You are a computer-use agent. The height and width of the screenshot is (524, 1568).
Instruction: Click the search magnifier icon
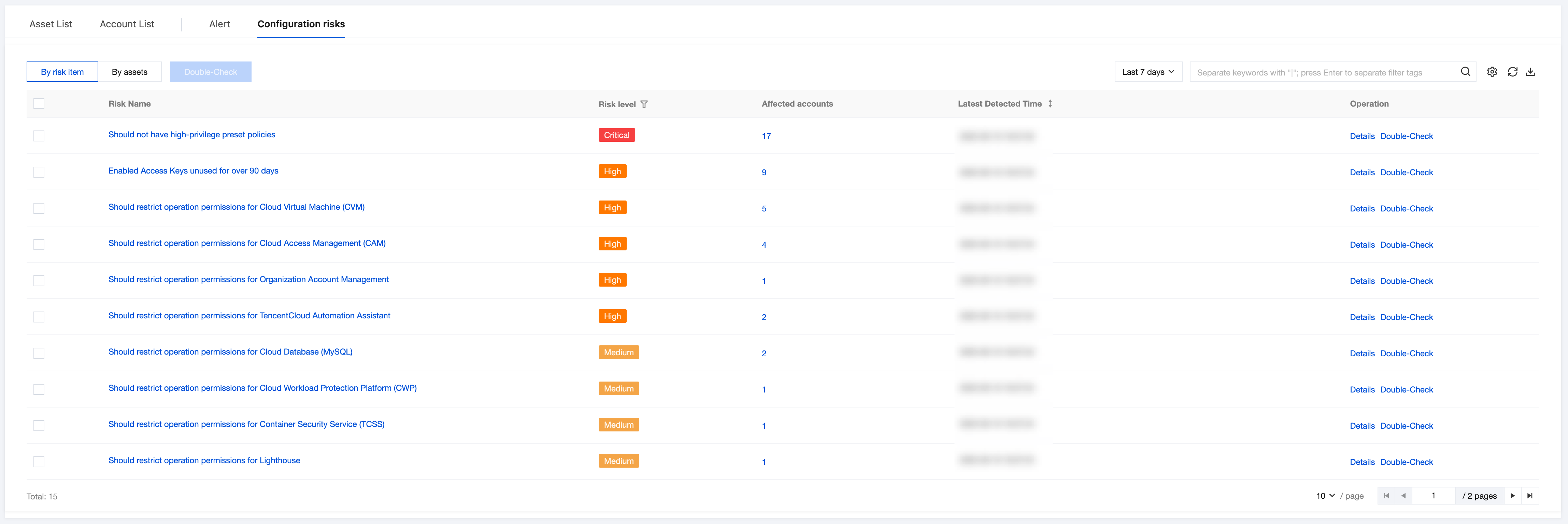click(1465, 72)
